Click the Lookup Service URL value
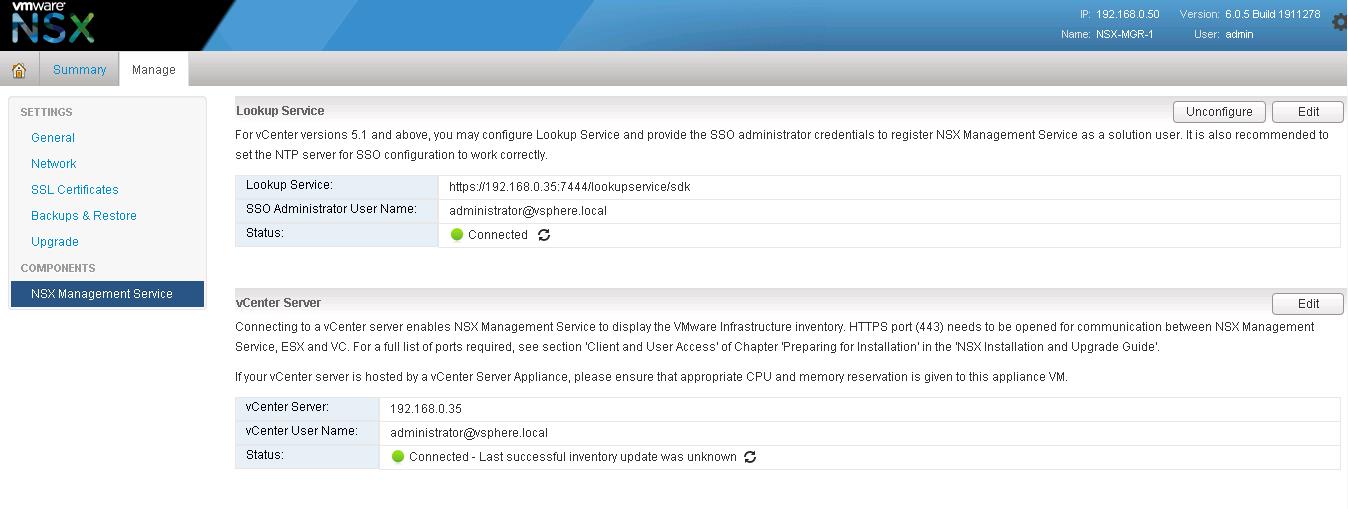The width and height of the screenshot is (1348, 509). [x=570, y=187]
